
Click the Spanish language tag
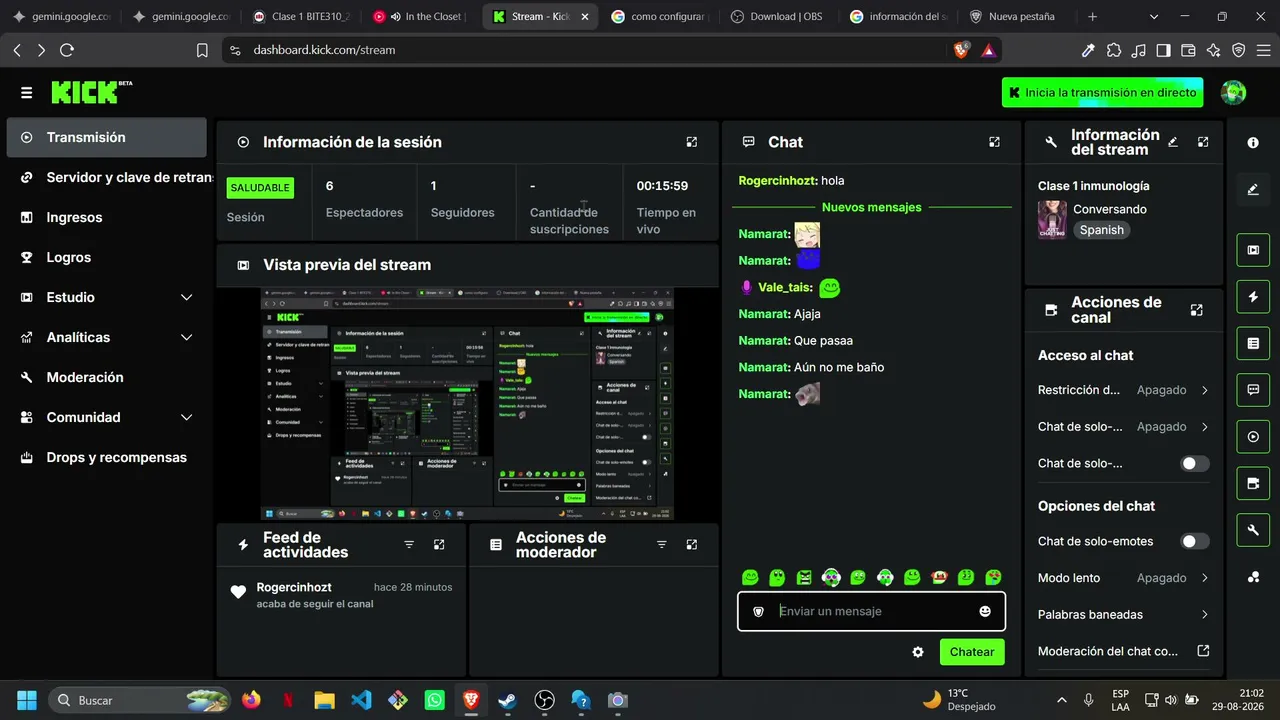point(1102,230)
